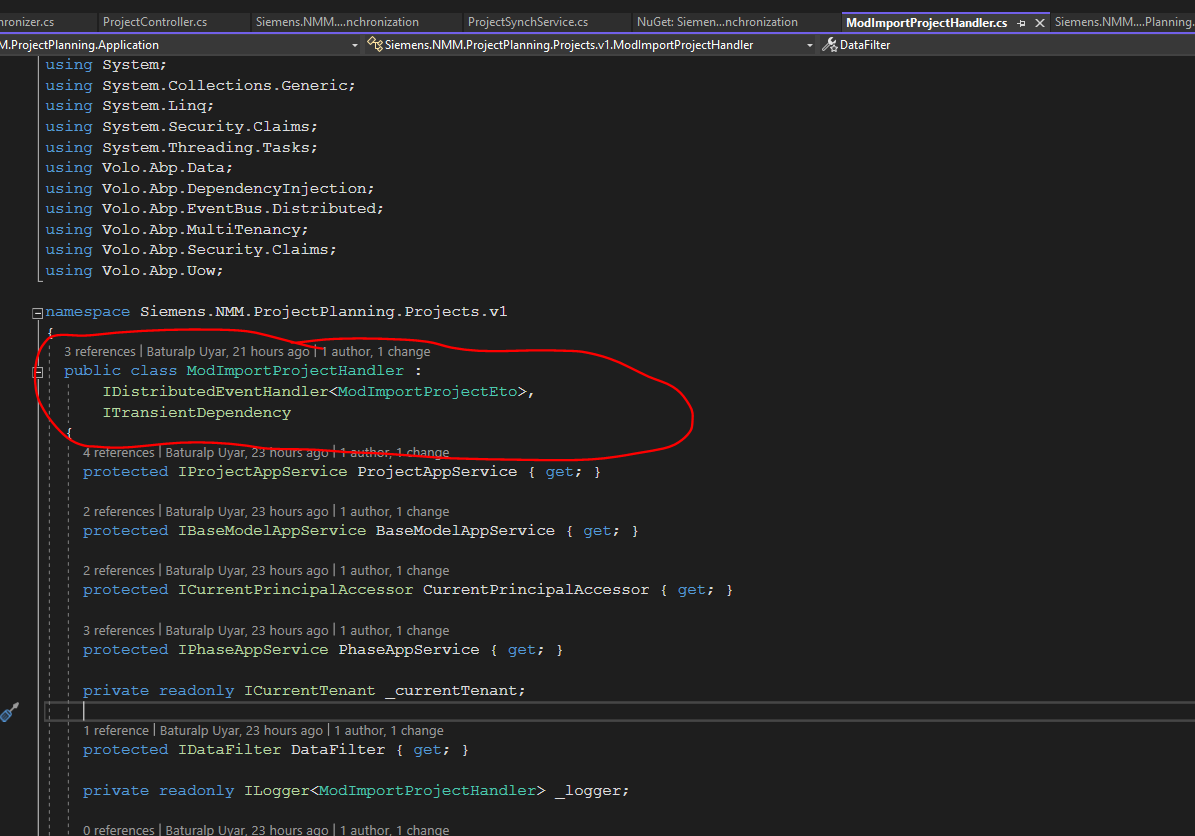Open the NuGet package manager tab
The height and width of the screenshot is (836, 1195).
717,22
